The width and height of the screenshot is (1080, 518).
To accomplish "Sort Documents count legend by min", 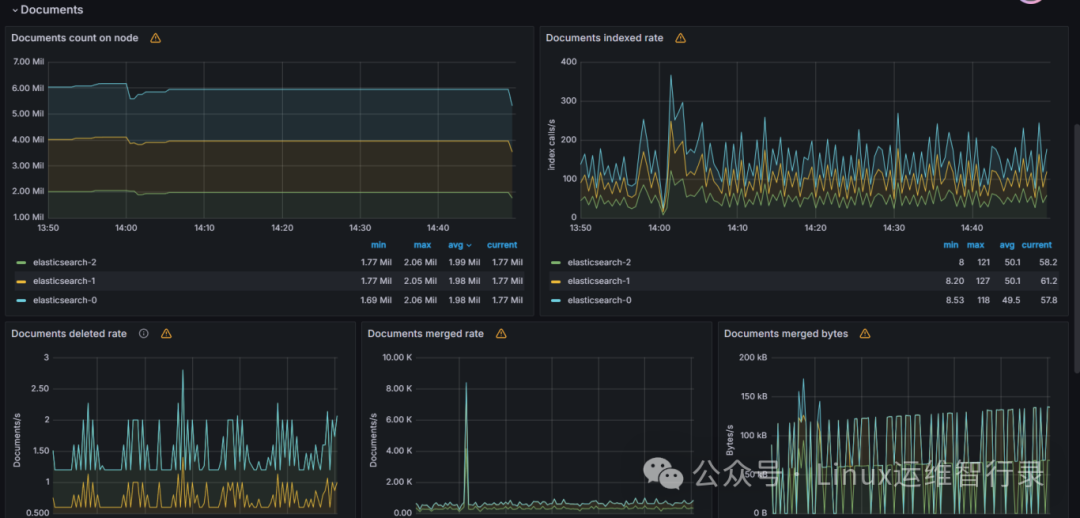I will click(x=378, y=245).
